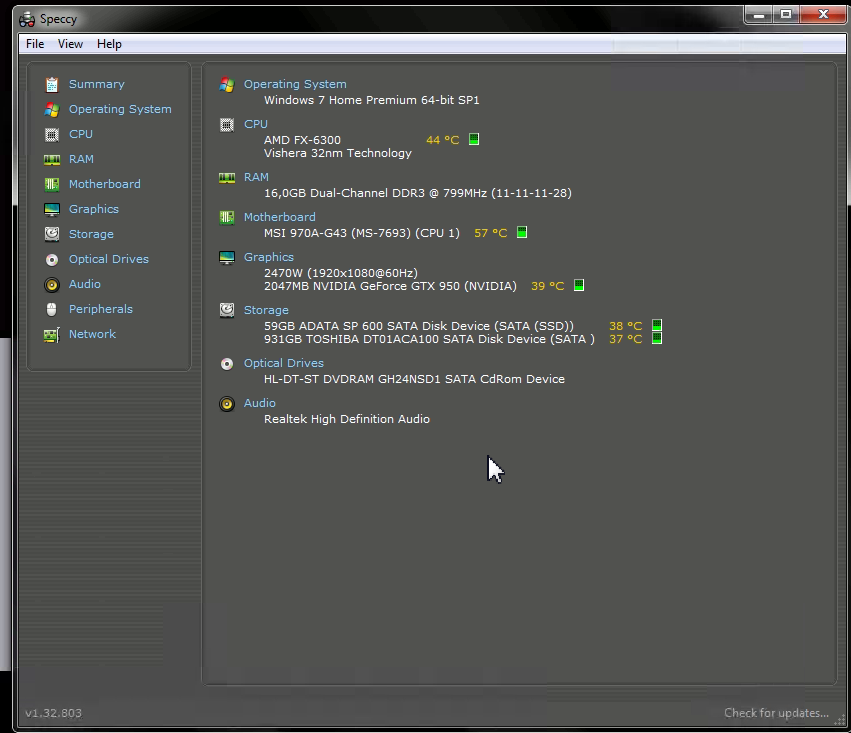The image size is (851, 733).
Task: Open the Audio heading link in summary
Action: point(259,403)
